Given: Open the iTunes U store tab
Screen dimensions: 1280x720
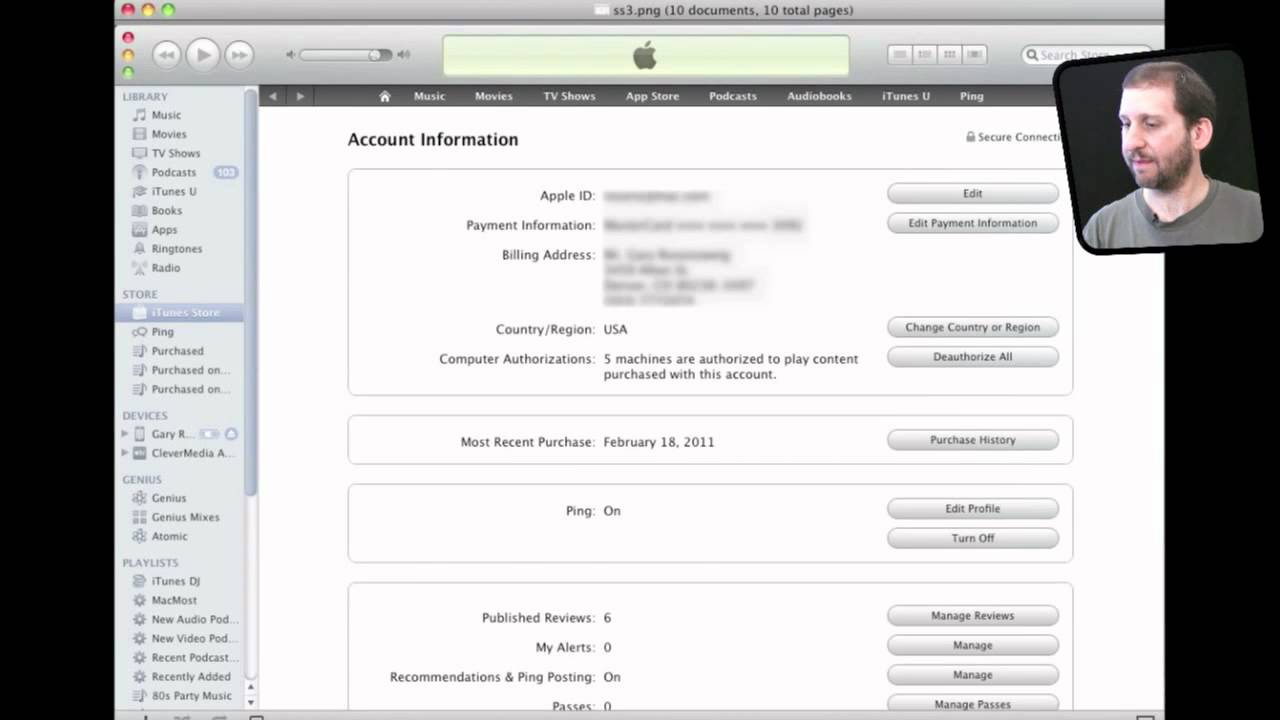Looking at the screenshot, I should coord(905,96).
